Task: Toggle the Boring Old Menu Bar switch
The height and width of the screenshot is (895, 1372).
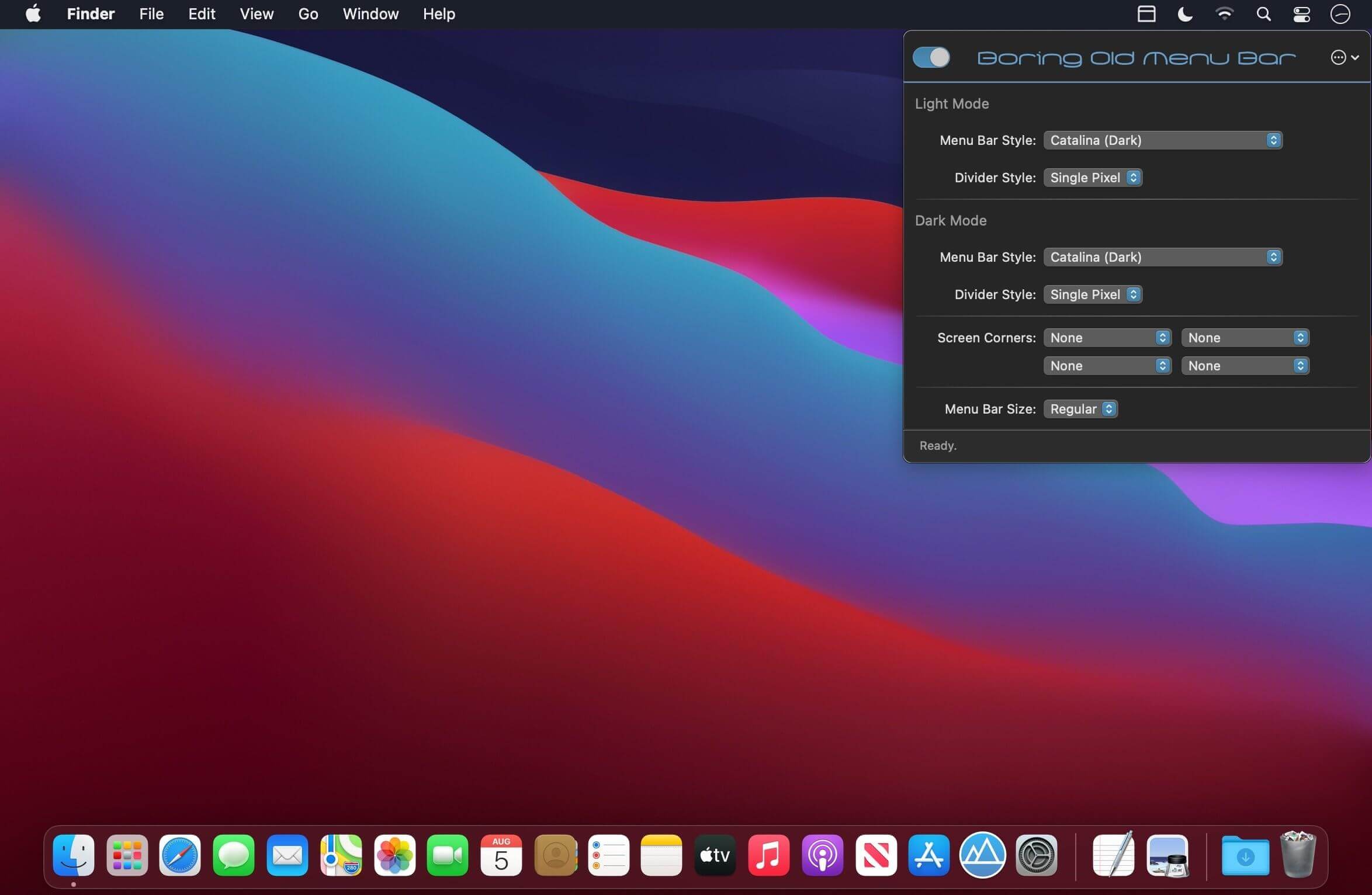Action: coord(931,57)
